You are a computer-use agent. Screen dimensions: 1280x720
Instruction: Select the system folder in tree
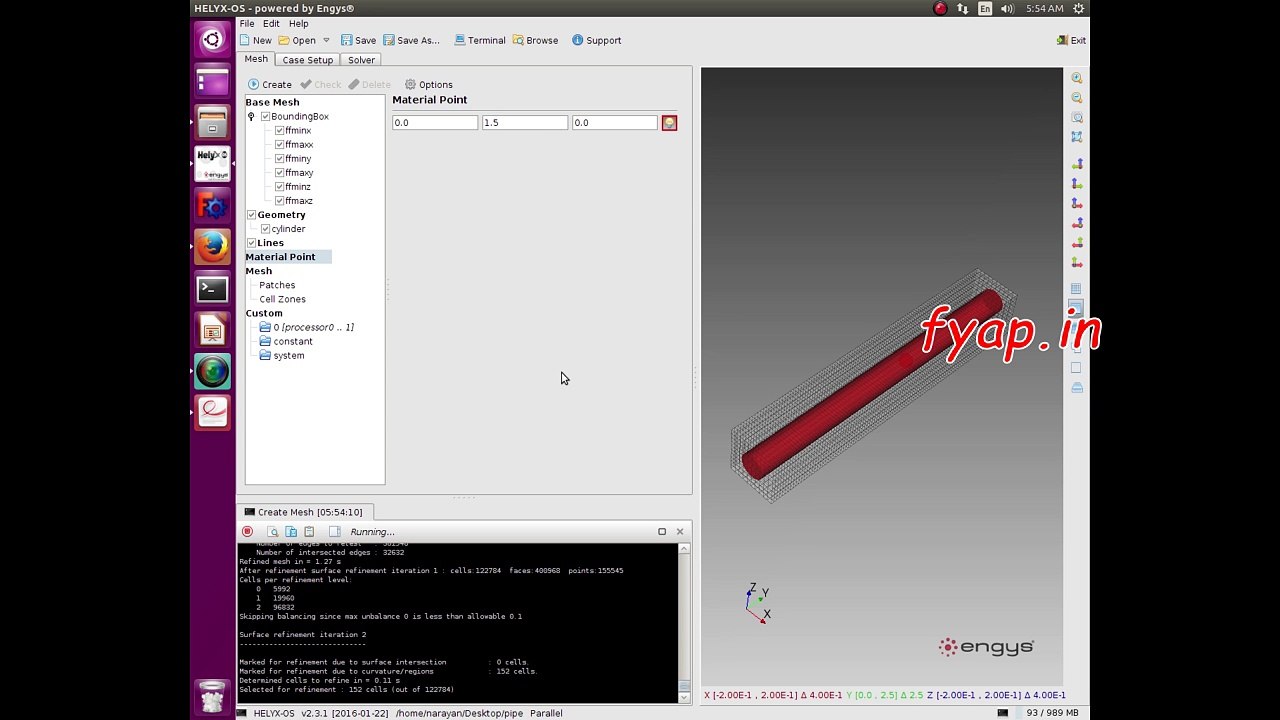click(x=282, y=355)
